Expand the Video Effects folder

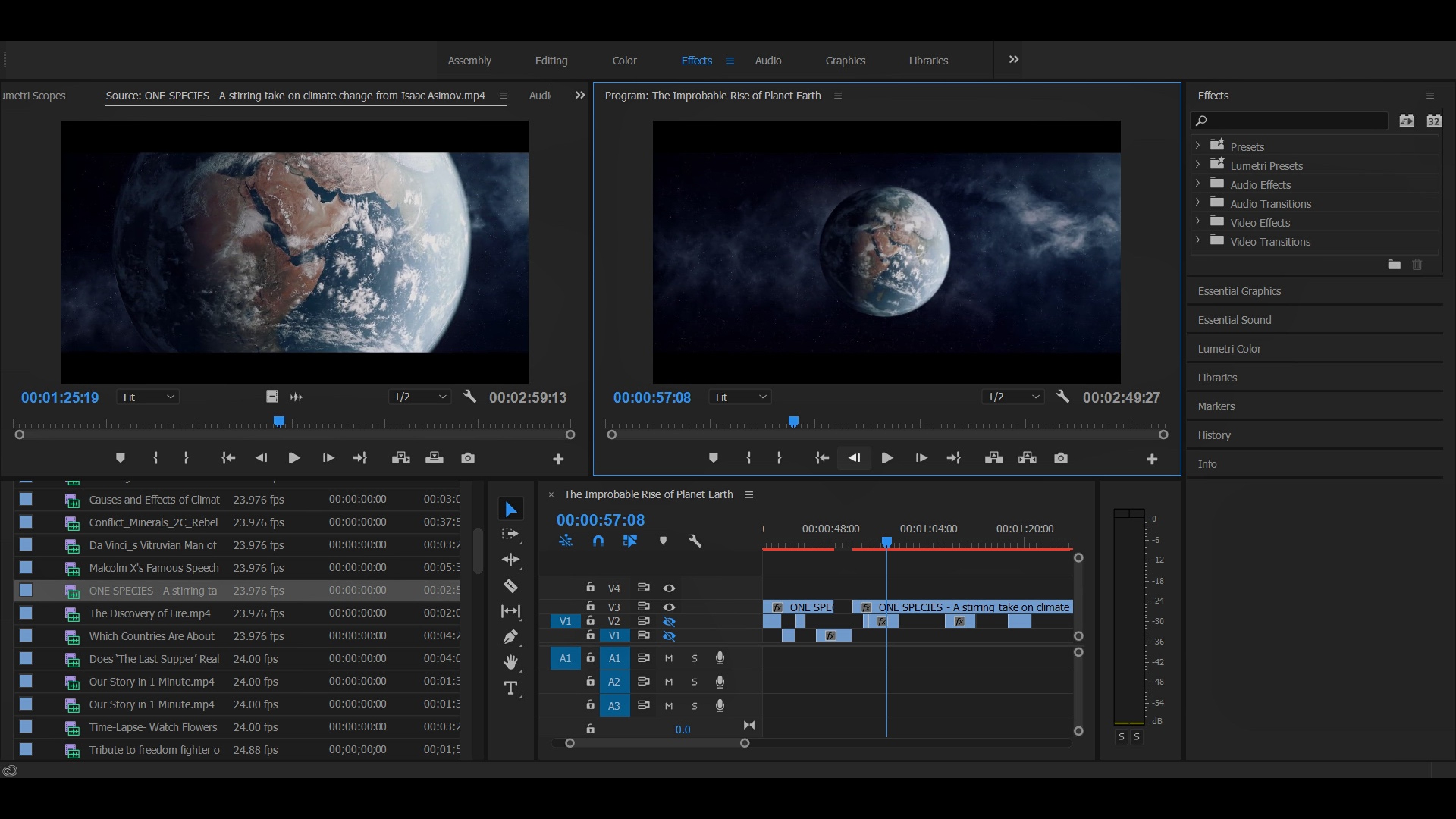(1198, 222)
